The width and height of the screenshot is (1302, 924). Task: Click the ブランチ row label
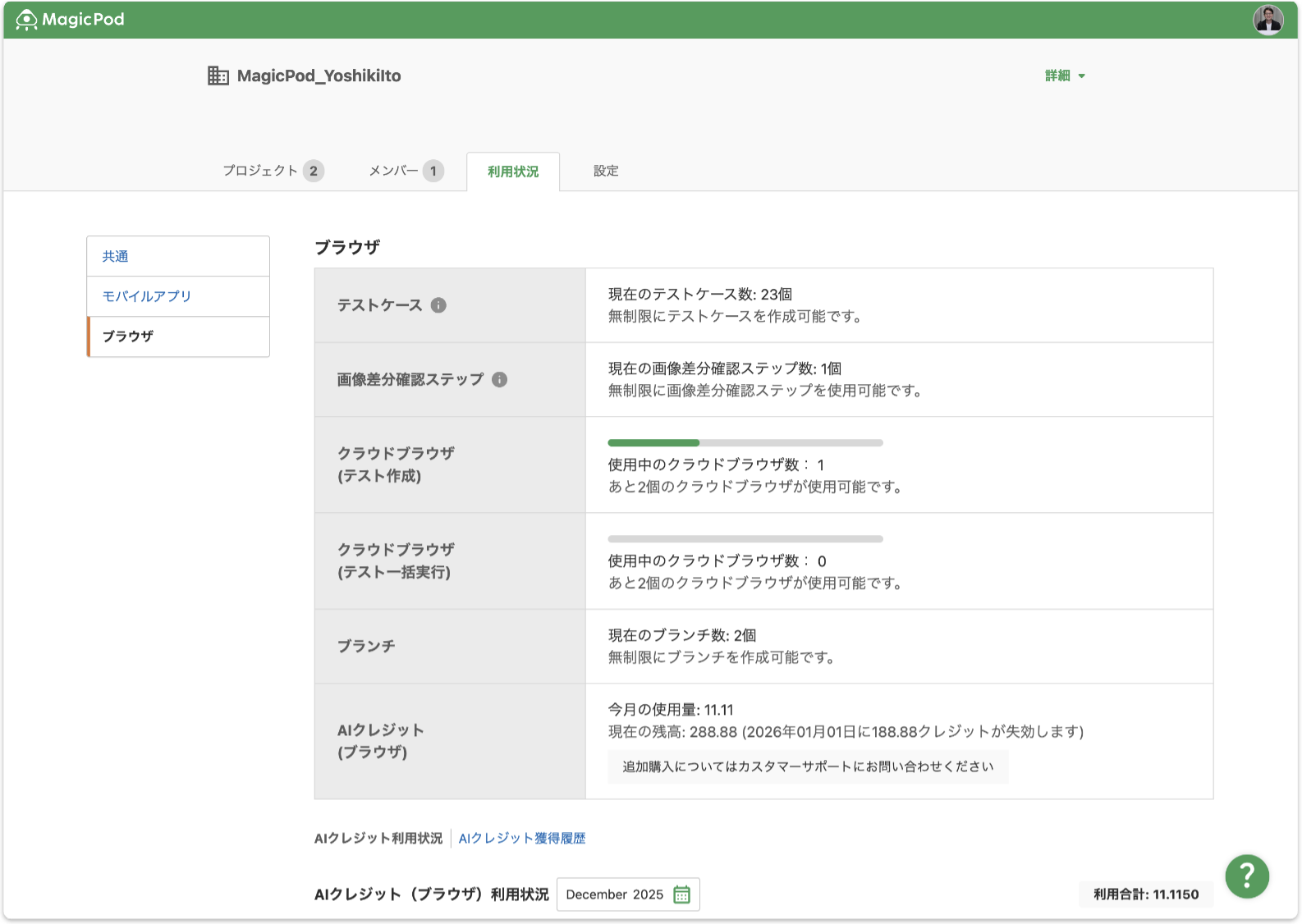(366, 647)
